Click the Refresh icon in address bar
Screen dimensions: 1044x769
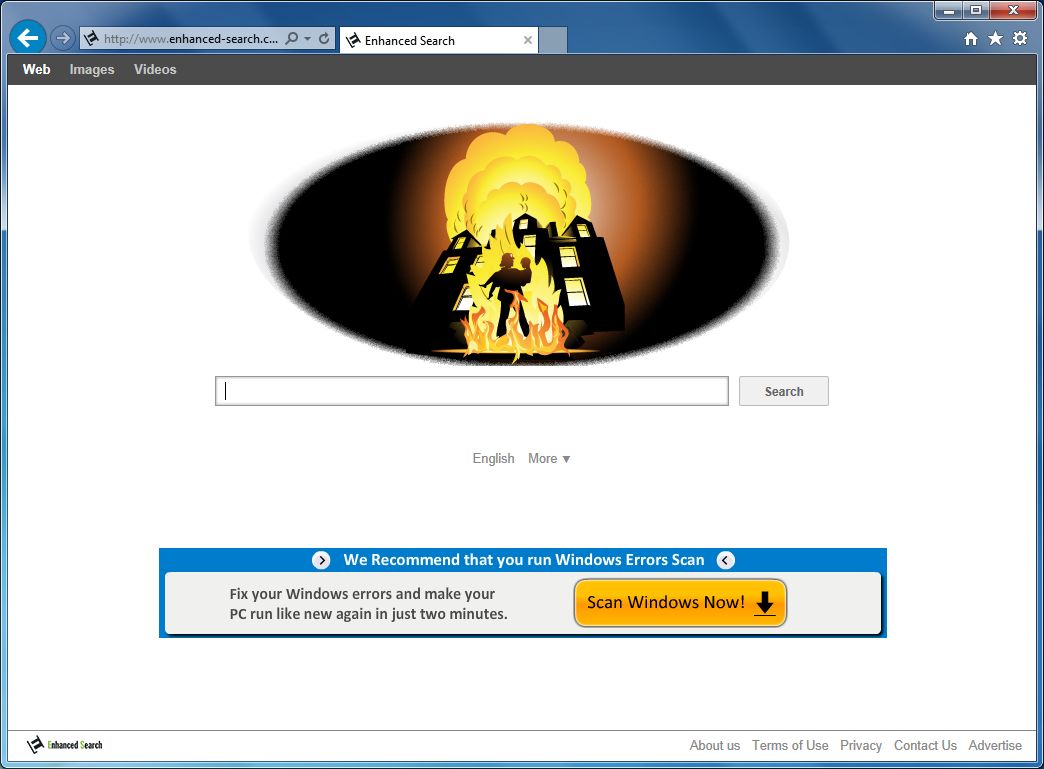pos(324,39)
